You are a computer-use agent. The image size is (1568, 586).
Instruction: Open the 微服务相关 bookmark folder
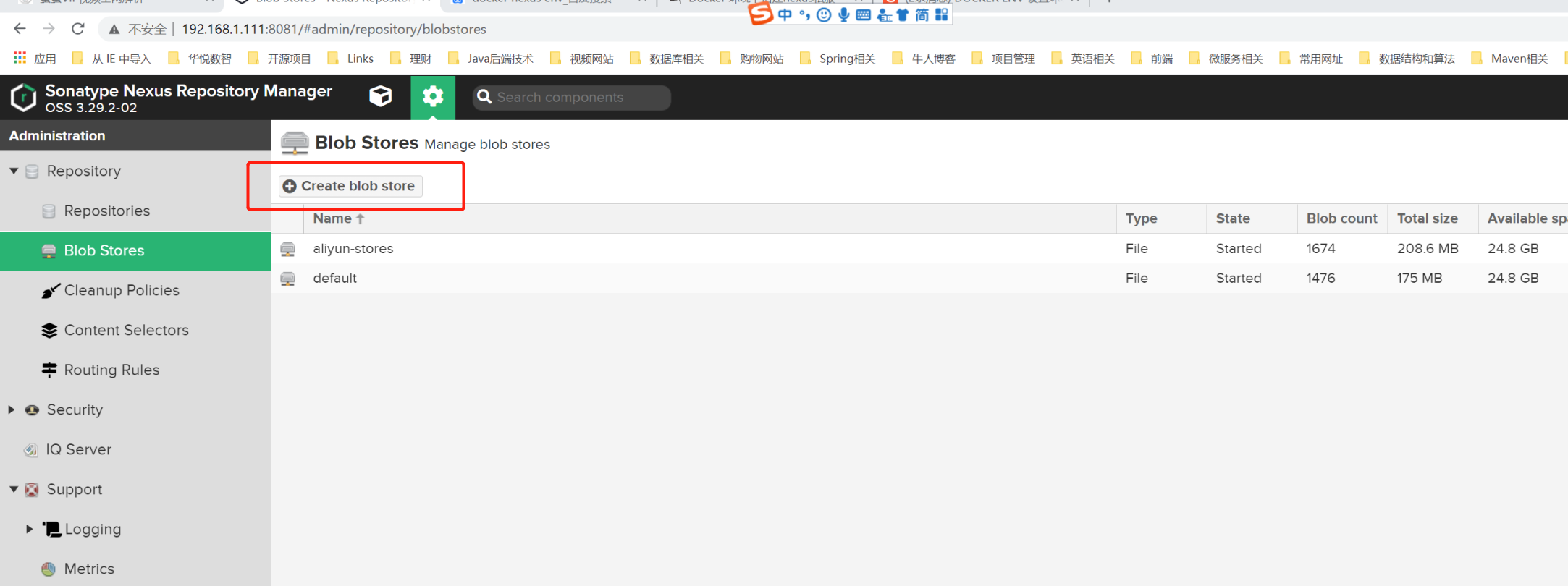1226,59
